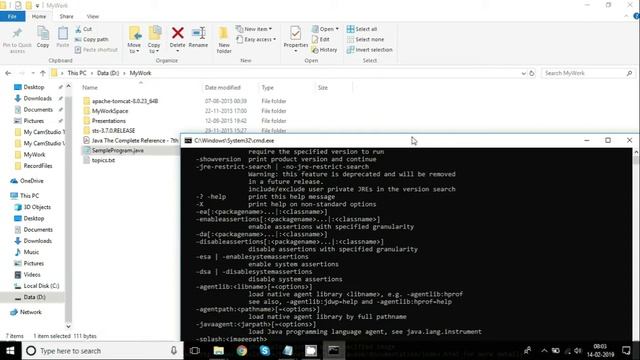Click This PC in address breadcrumb
The width and height of the screenshot is (640, 360).
(77, 73)
